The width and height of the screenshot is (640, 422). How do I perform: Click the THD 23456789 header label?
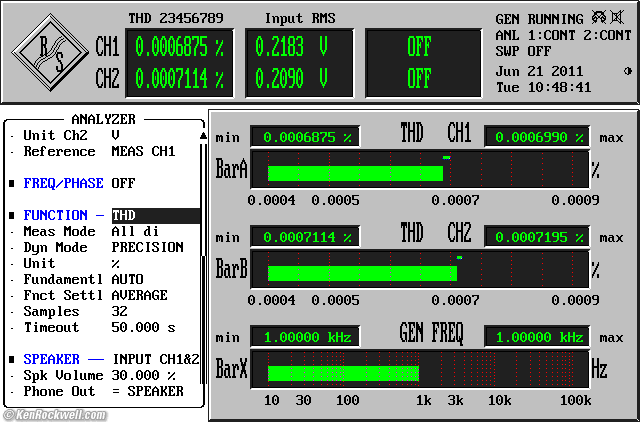point(176,18)
